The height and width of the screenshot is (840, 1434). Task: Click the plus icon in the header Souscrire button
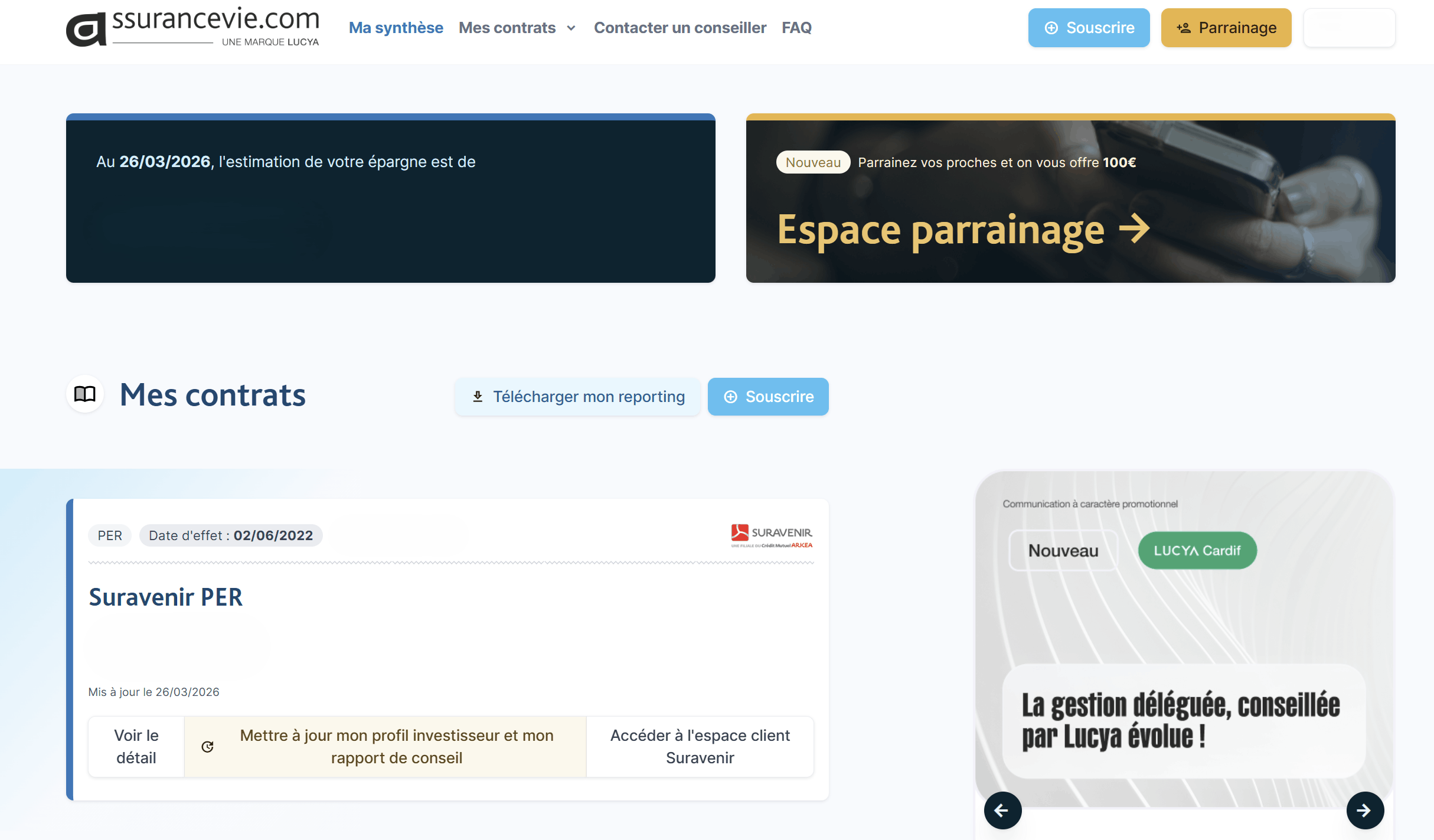tap(1051, 27)
